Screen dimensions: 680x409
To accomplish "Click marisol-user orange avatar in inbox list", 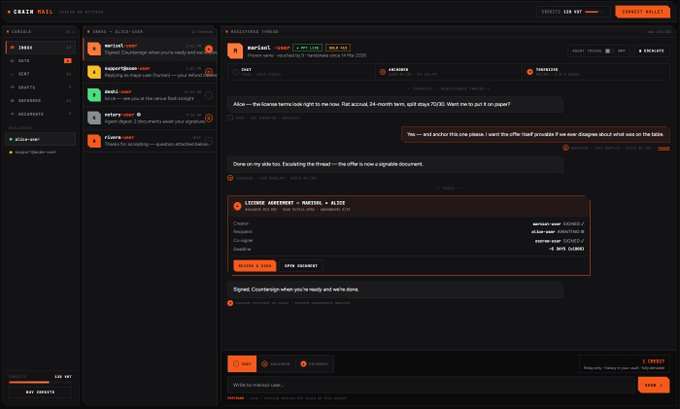I will pyautogui.click(x=94, y=49).
